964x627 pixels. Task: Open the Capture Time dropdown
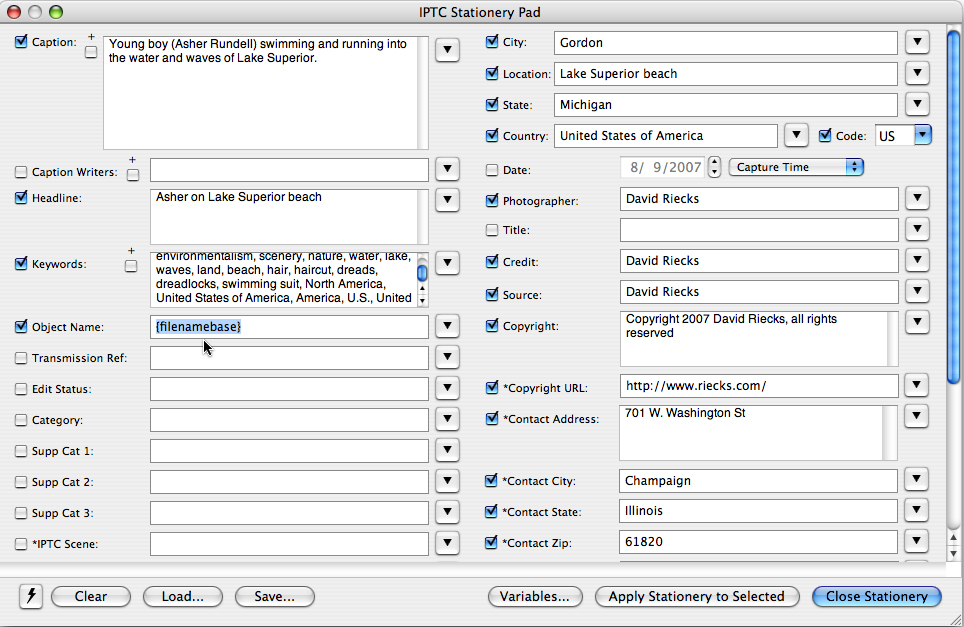point(796,167)
